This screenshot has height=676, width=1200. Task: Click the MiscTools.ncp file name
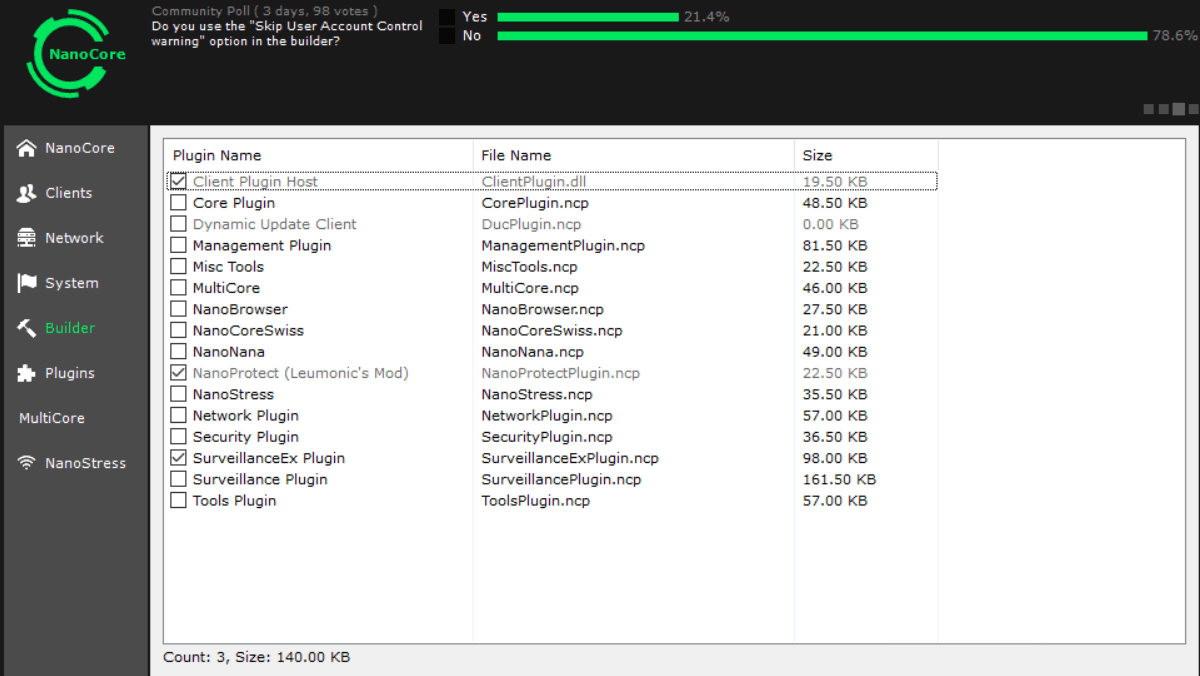(x=529, y=266)
